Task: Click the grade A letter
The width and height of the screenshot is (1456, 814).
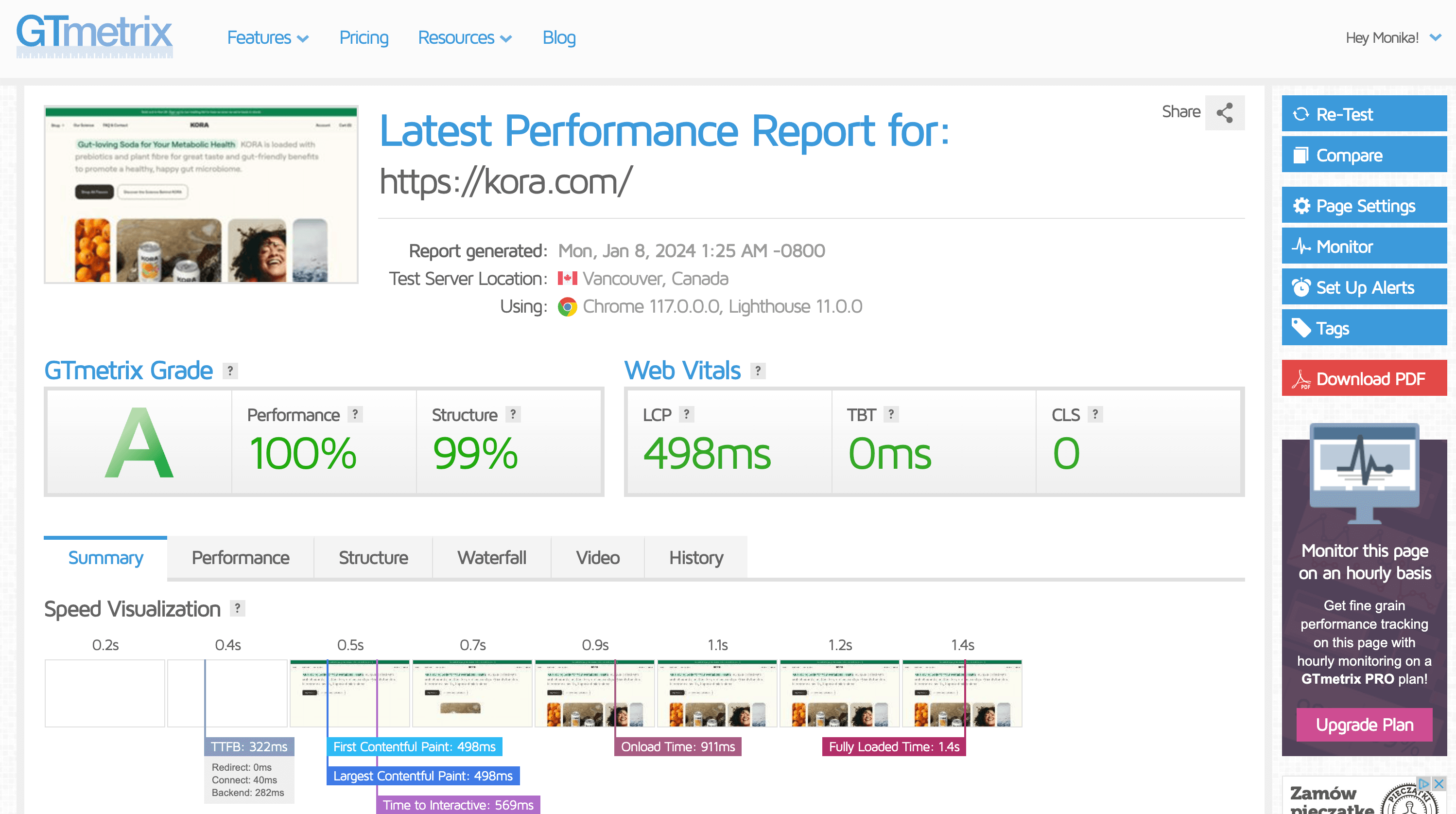Action: click(139, 443)
